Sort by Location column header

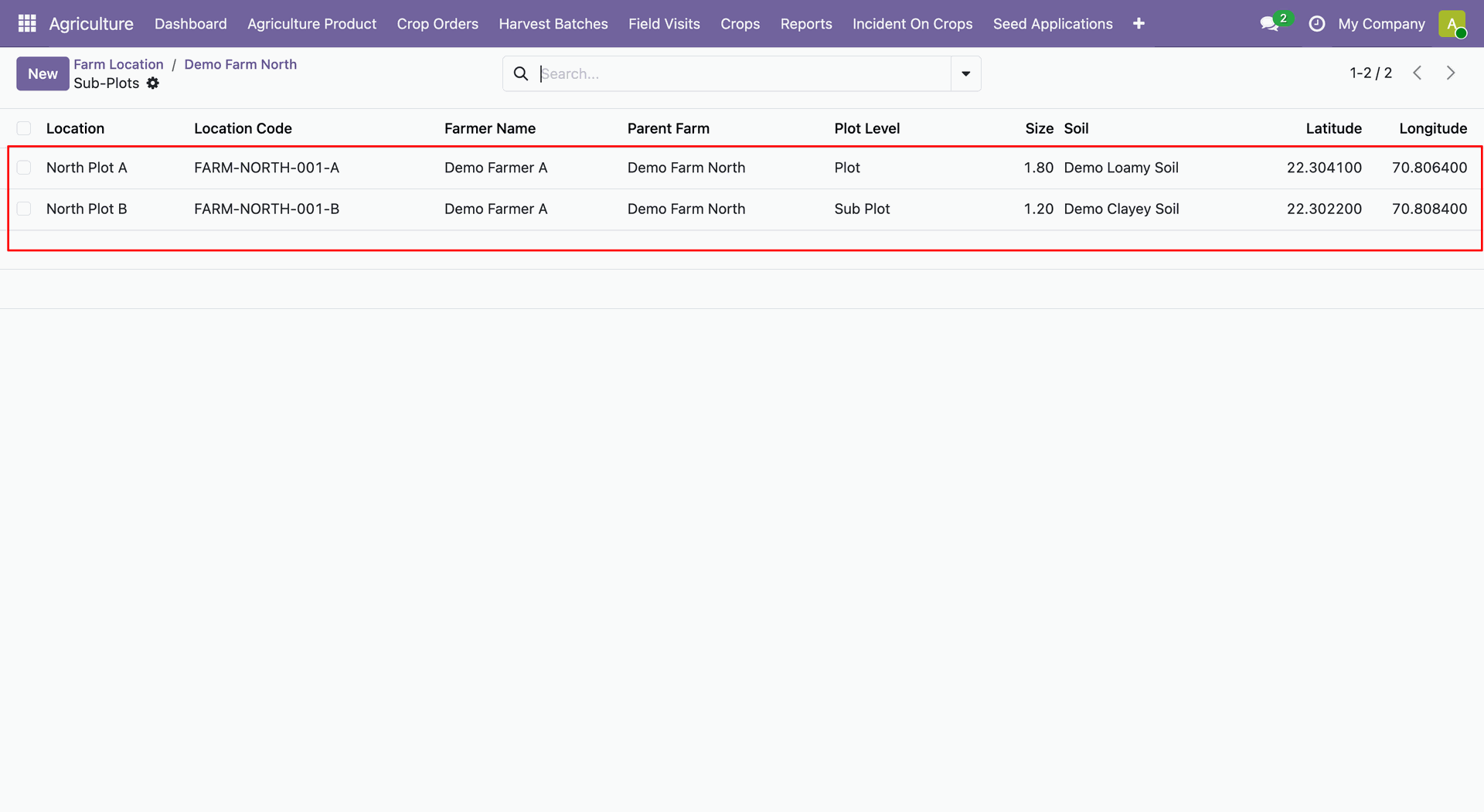(75, 128)
